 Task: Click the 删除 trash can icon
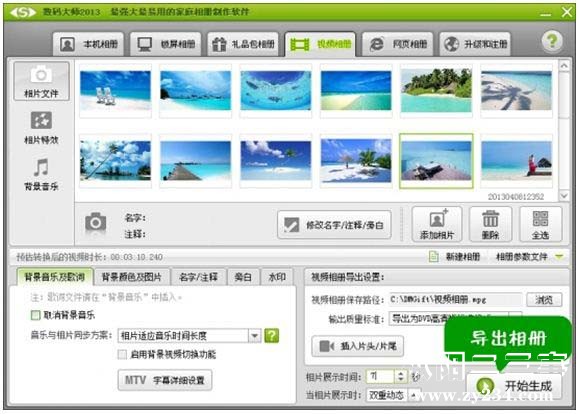tap(490, 224)
